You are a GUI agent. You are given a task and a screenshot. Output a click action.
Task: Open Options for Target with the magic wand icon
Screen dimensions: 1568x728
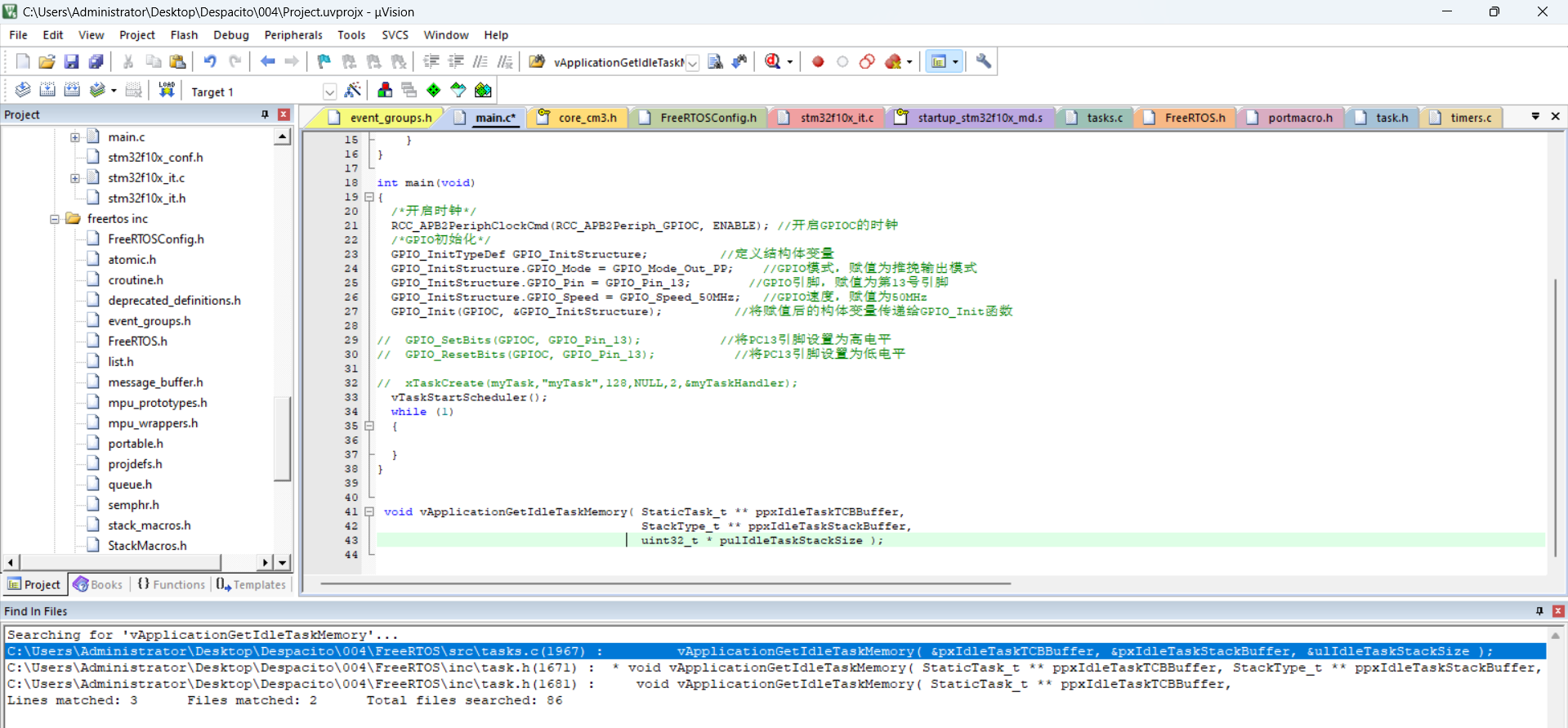[x=353, y=90]
